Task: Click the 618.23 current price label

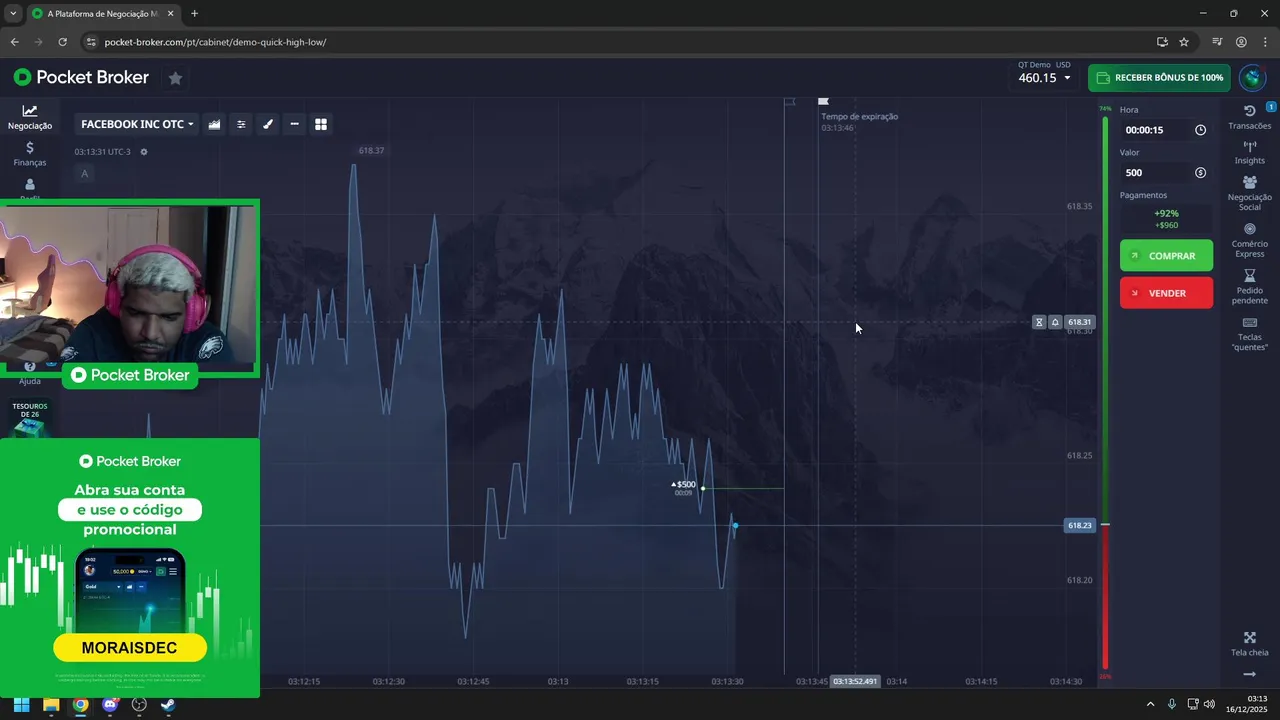Action: (1080, 525)
